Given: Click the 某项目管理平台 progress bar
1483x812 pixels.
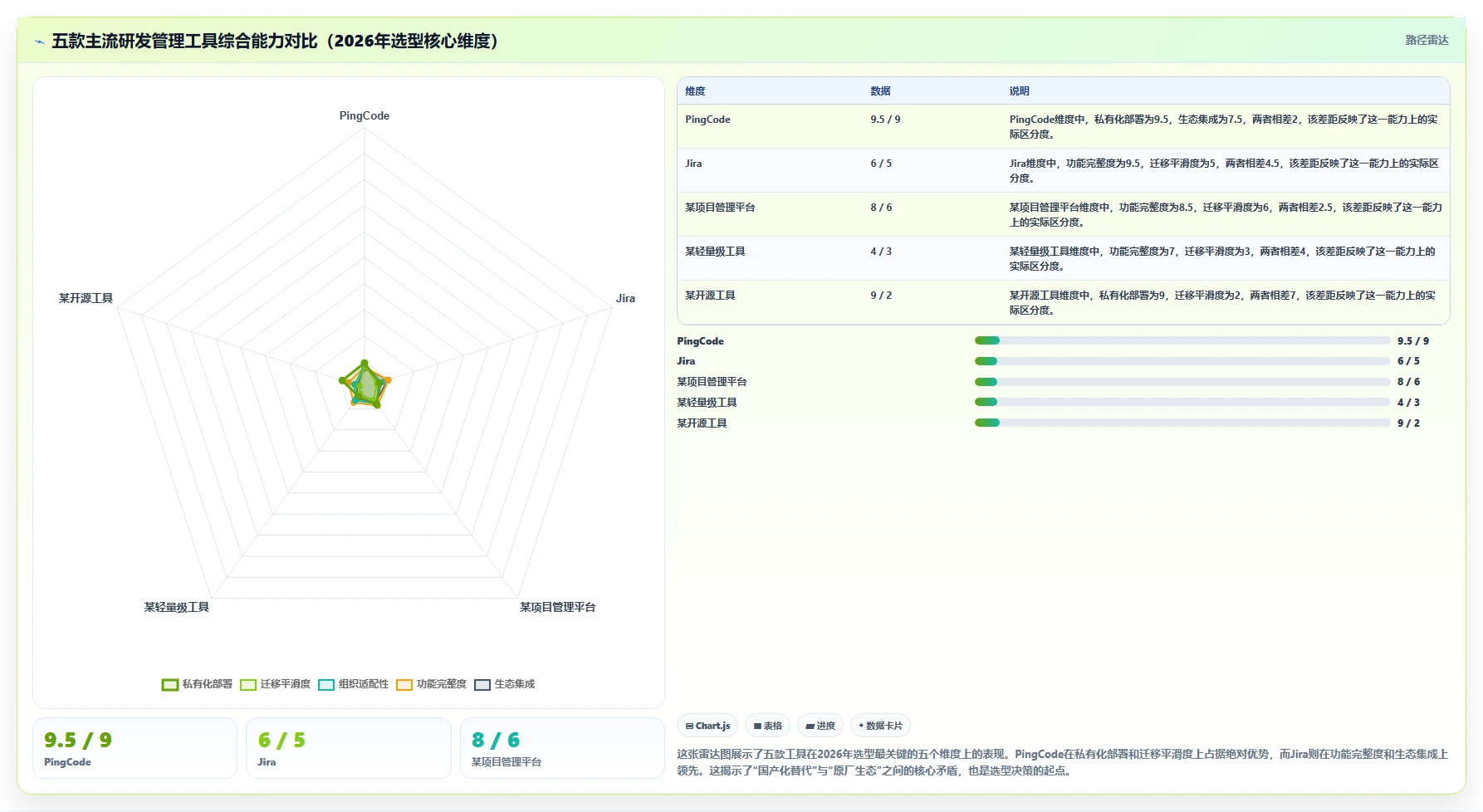Looking at the screenshot, I should pos(1182,382).
